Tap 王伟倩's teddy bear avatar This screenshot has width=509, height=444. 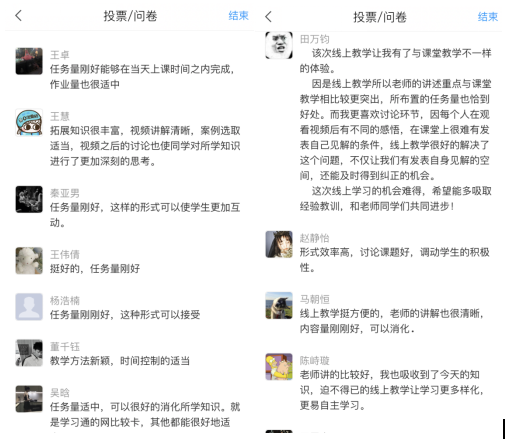pyautogui.click(x=29, y=261)
